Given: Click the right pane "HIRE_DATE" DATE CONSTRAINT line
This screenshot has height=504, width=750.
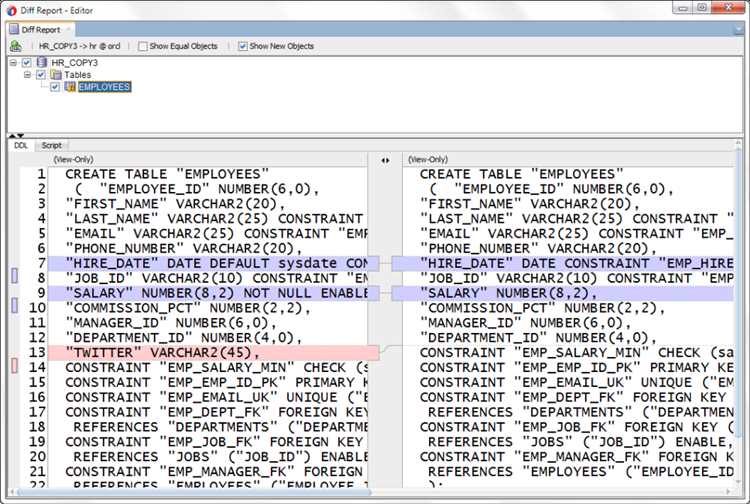Looking at the screenshot, I should pos(562,263).
